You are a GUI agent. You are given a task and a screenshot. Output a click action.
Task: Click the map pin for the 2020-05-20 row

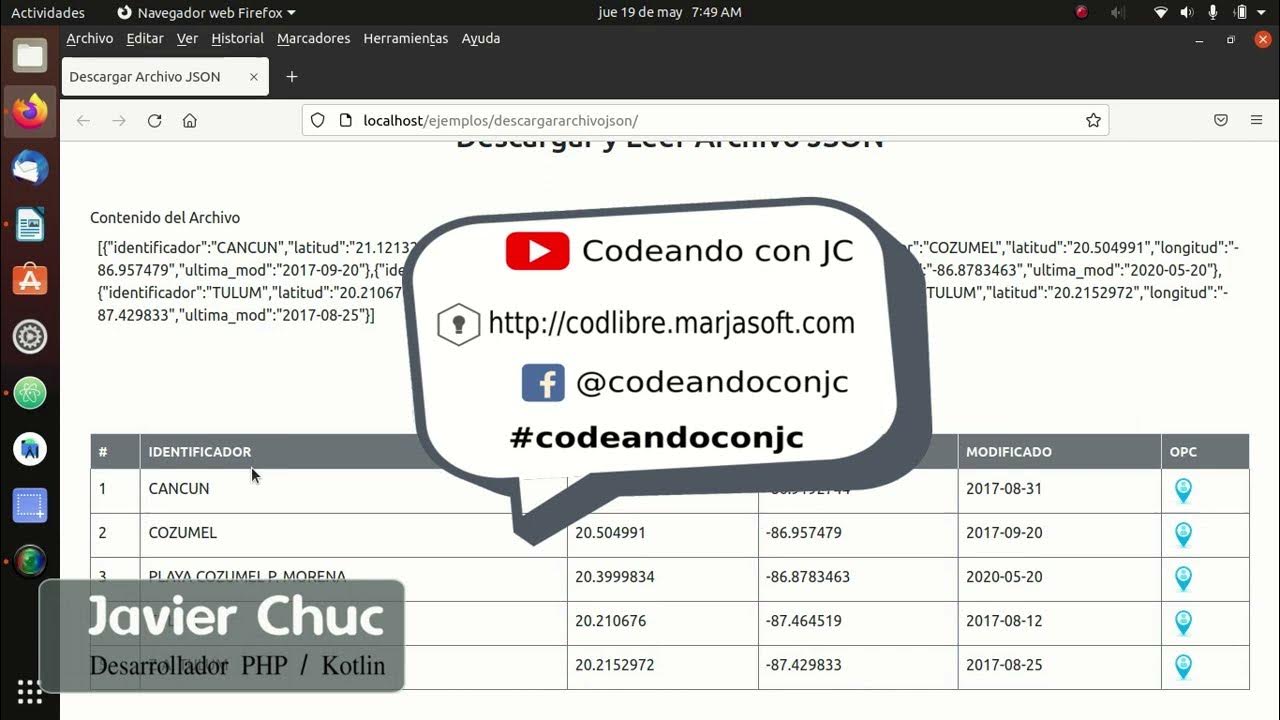[1183, 578]
